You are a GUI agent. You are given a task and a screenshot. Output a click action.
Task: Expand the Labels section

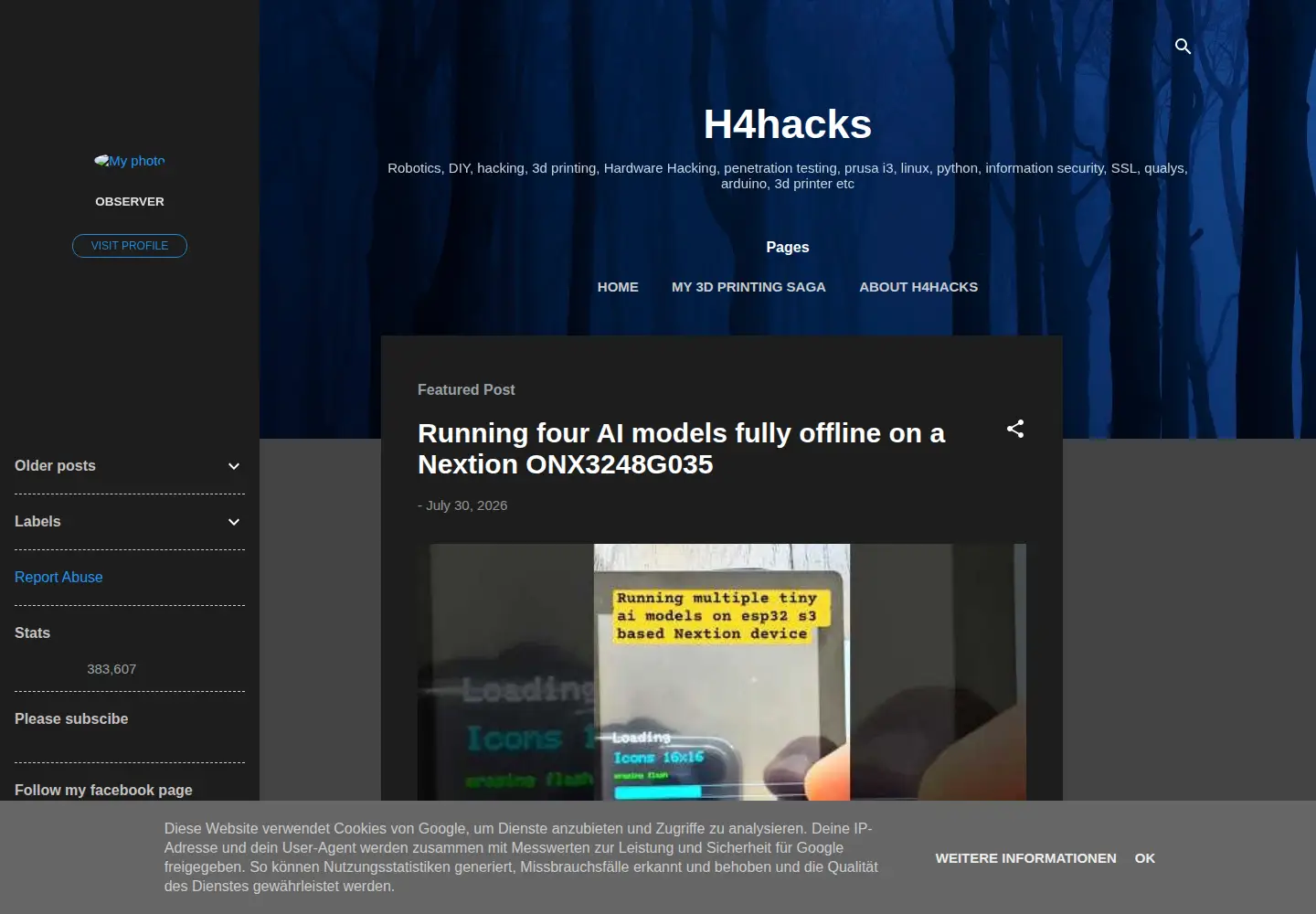pos(130,522)
